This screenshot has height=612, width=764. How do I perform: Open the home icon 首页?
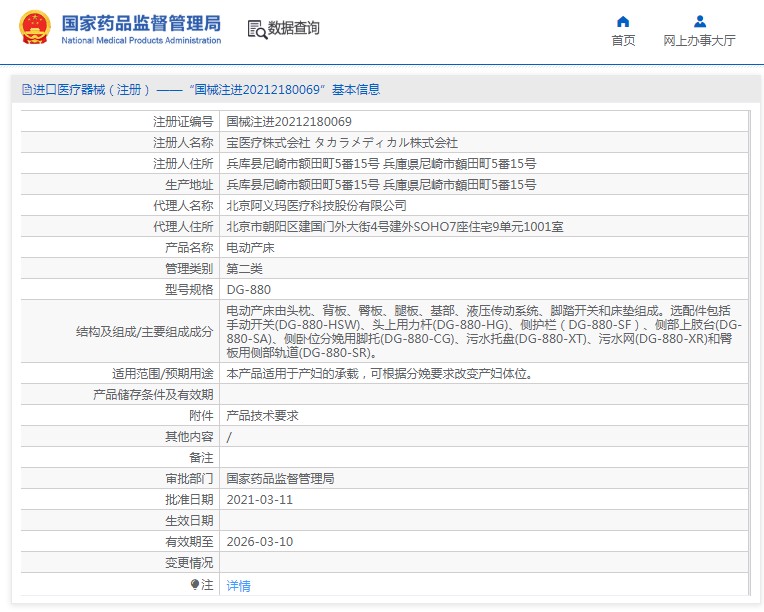click(x=623, y=21)
